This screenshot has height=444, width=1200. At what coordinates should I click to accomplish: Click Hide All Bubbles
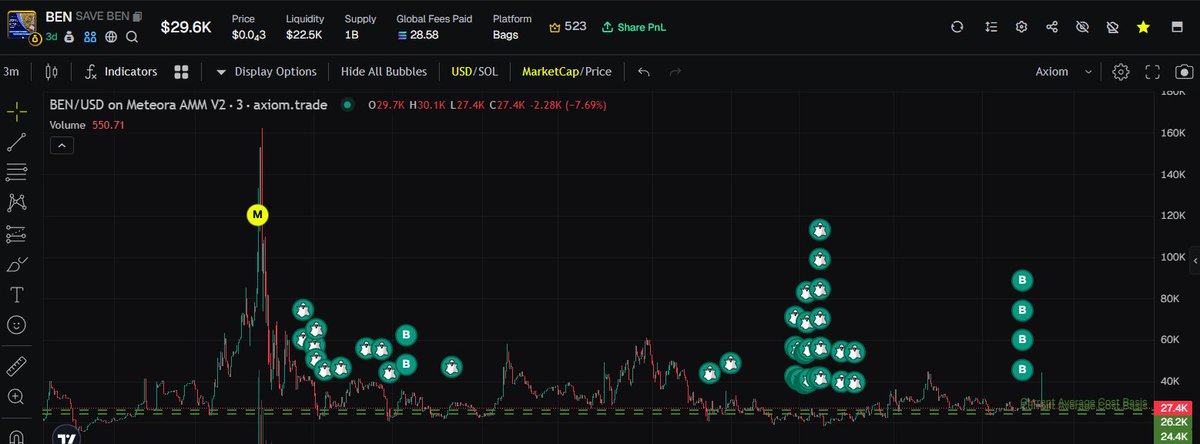(384, 72)
